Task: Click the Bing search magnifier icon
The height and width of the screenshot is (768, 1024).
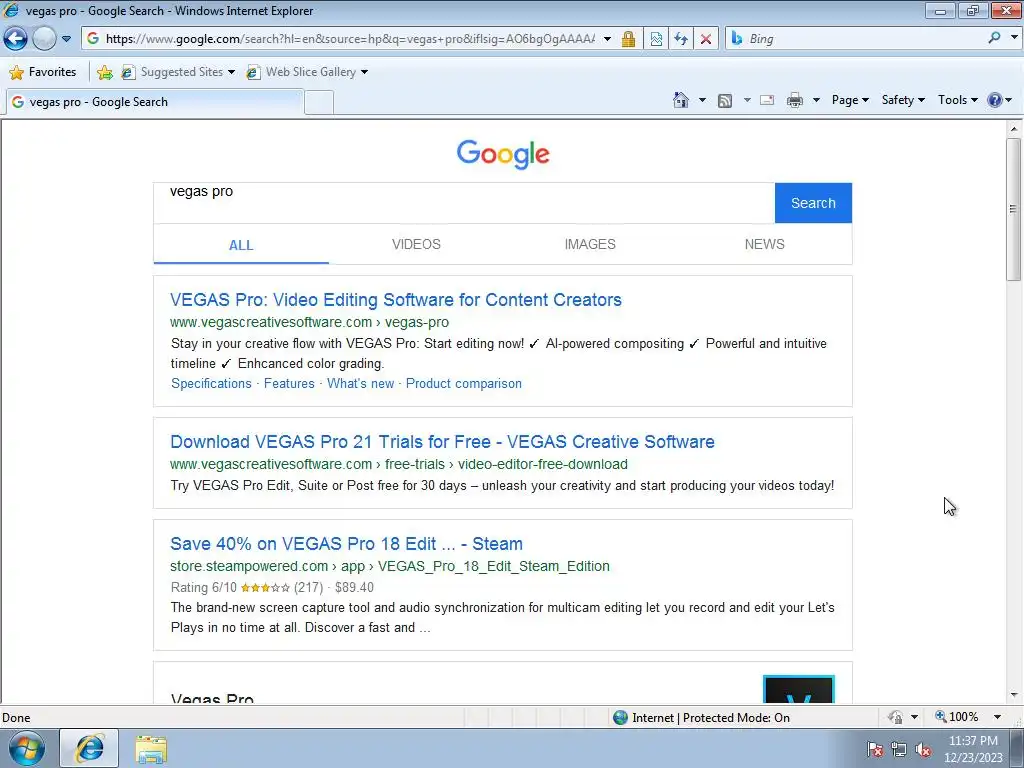Action: 995,38
